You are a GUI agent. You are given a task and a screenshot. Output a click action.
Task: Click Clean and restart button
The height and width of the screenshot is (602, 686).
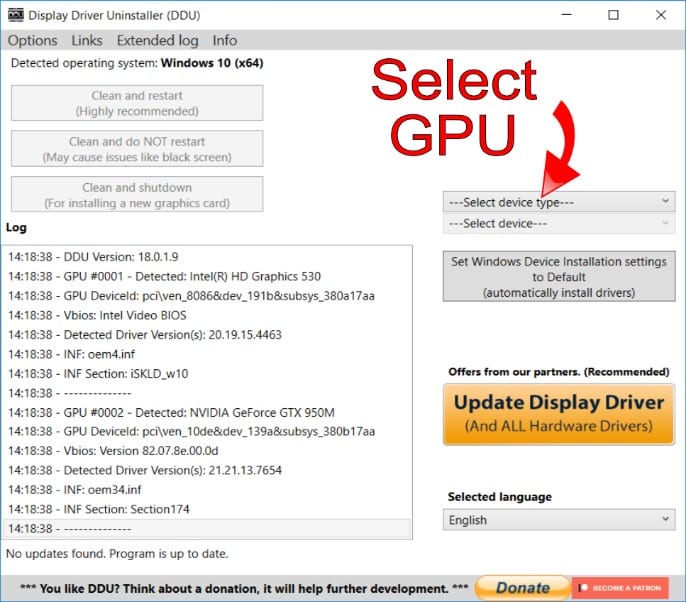[x=137, y=103]
